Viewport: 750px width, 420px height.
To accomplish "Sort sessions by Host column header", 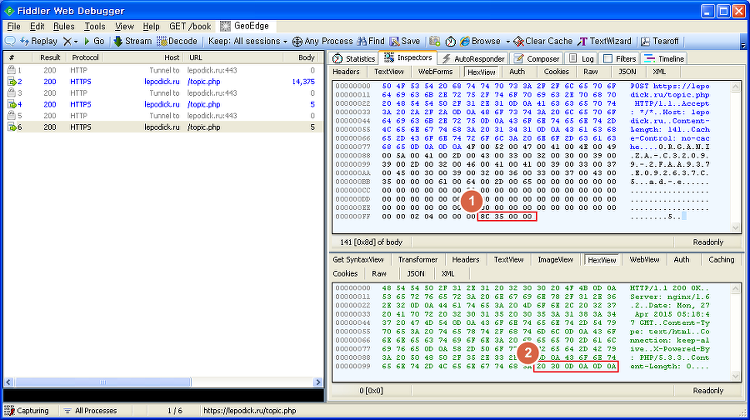I will pyautogui.click(x=171, y=57).
